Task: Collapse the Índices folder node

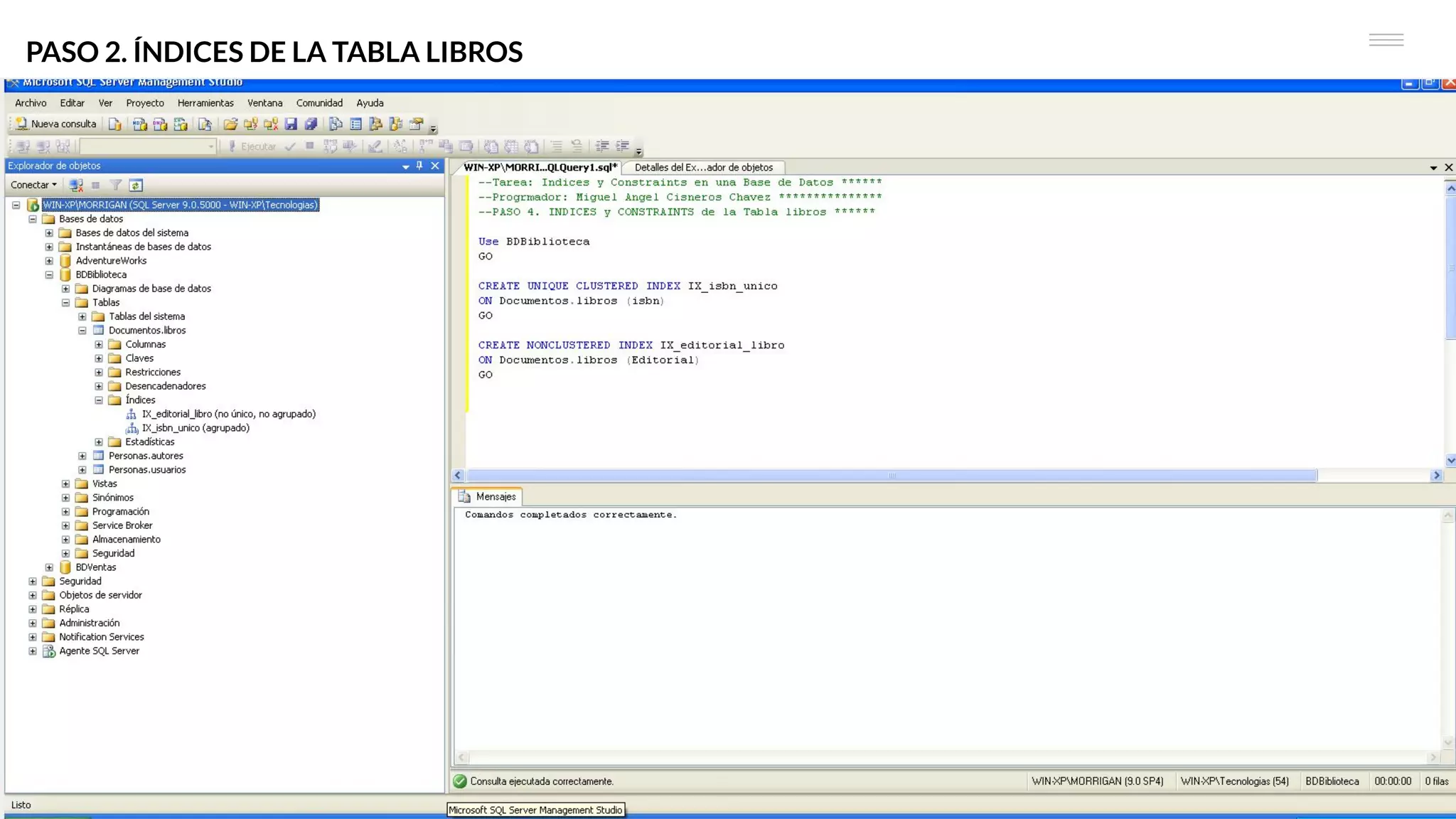Action: coord(99,400)
